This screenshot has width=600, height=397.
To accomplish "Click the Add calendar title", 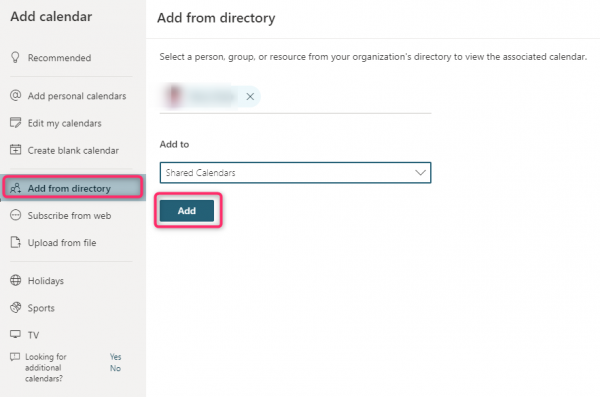I will click(x=51, y=16).
